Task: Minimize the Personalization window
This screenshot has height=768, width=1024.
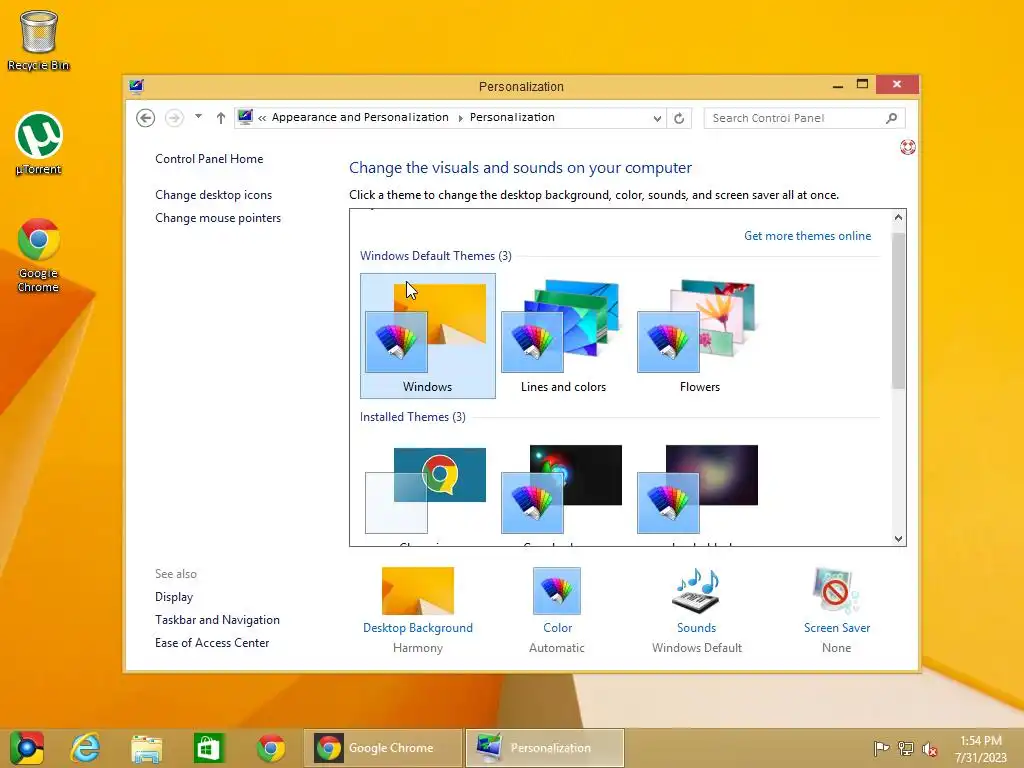Action: tap(838, 85)
